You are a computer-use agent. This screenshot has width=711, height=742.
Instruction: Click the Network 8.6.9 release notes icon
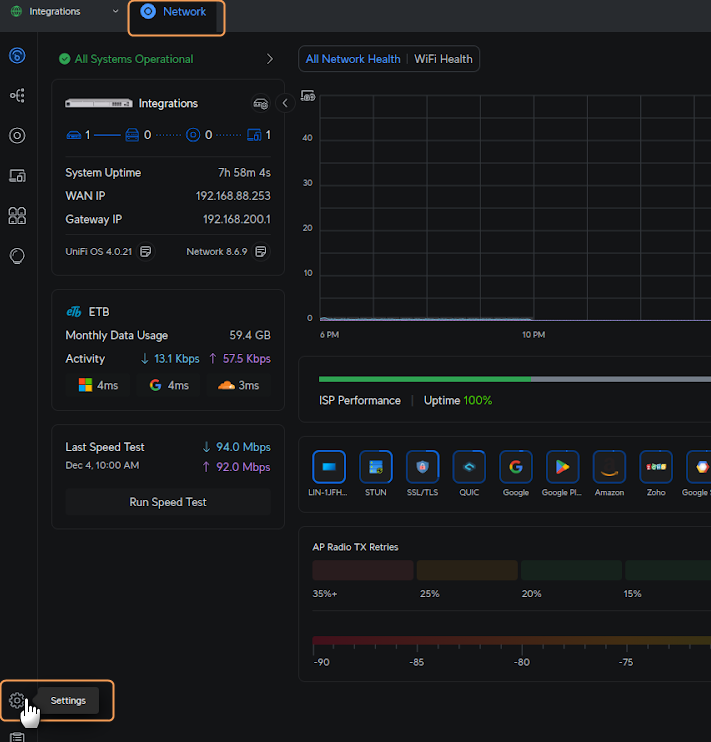click(x=261, y=251)
